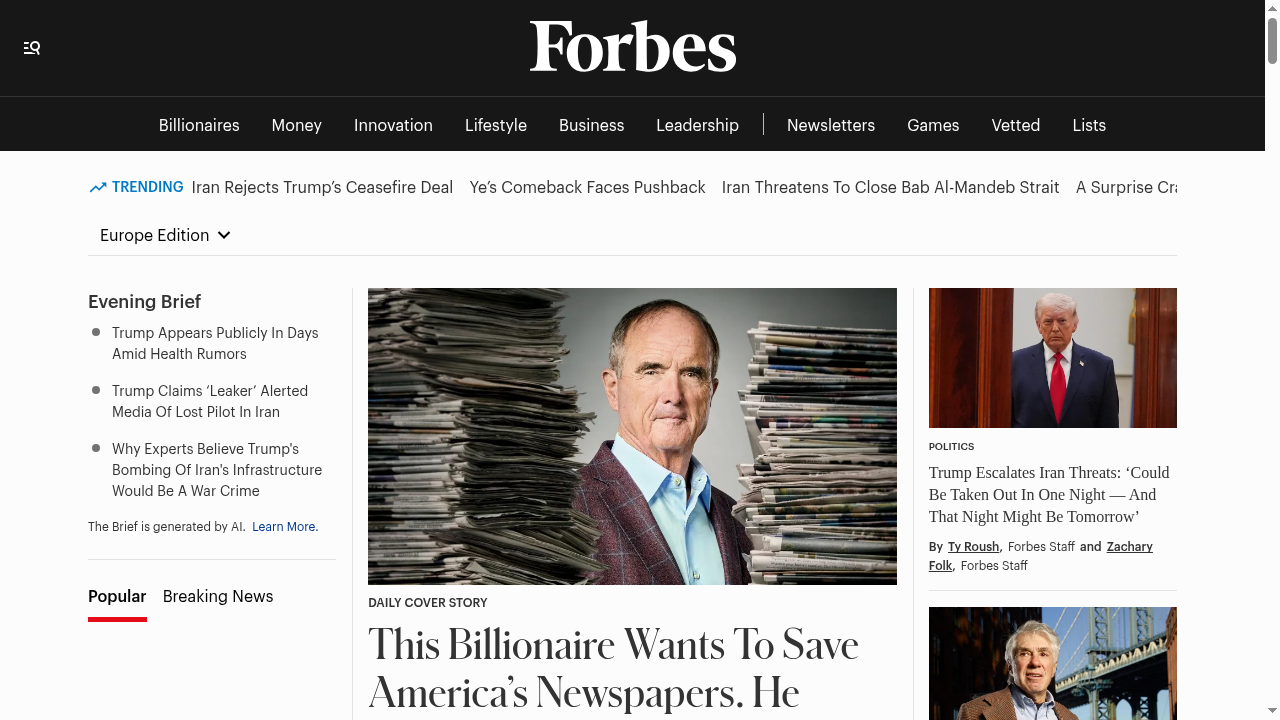Open trending story about Iran ceasefire rejection
Image resolution: width=1280 pixels, height=720 pixels.
click(x=322, y=187)
